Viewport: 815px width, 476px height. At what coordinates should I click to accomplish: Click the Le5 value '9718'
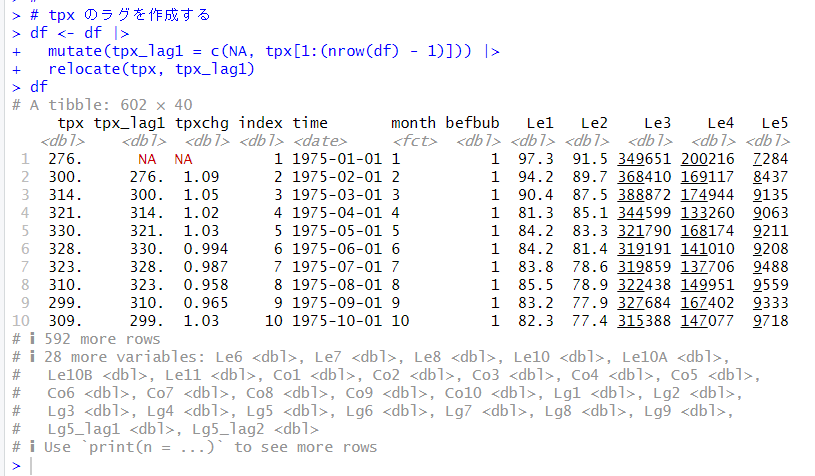point(770,321)
